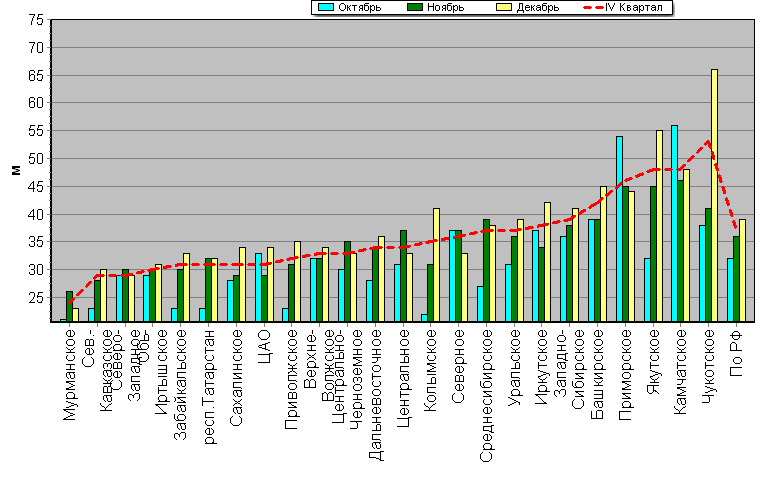The height and width of the screenshot is (479, 777).
Task: Select the 'Чукотское' category label
Action: coord(709,367)
